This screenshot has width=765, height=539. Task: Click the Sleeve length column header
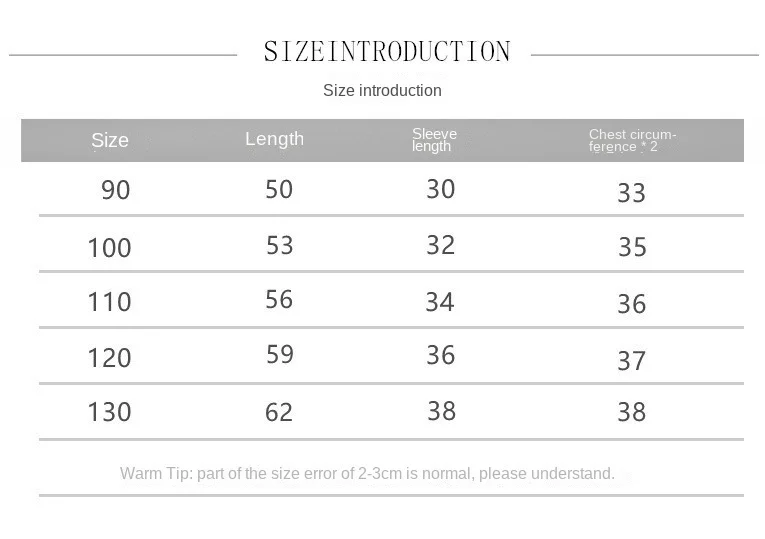point(434,140)
